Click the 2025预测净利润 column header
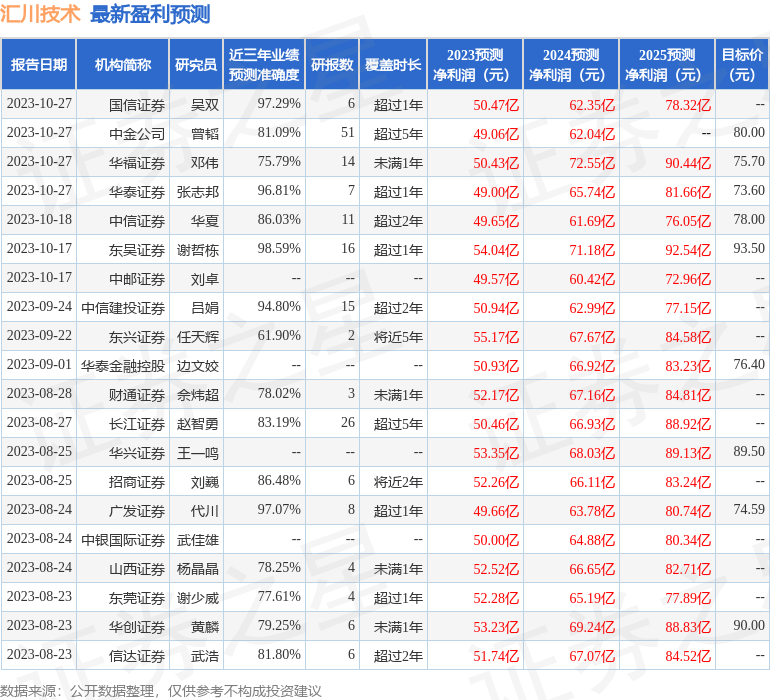The width and height of the screenshot is (770, 700). 667,64
